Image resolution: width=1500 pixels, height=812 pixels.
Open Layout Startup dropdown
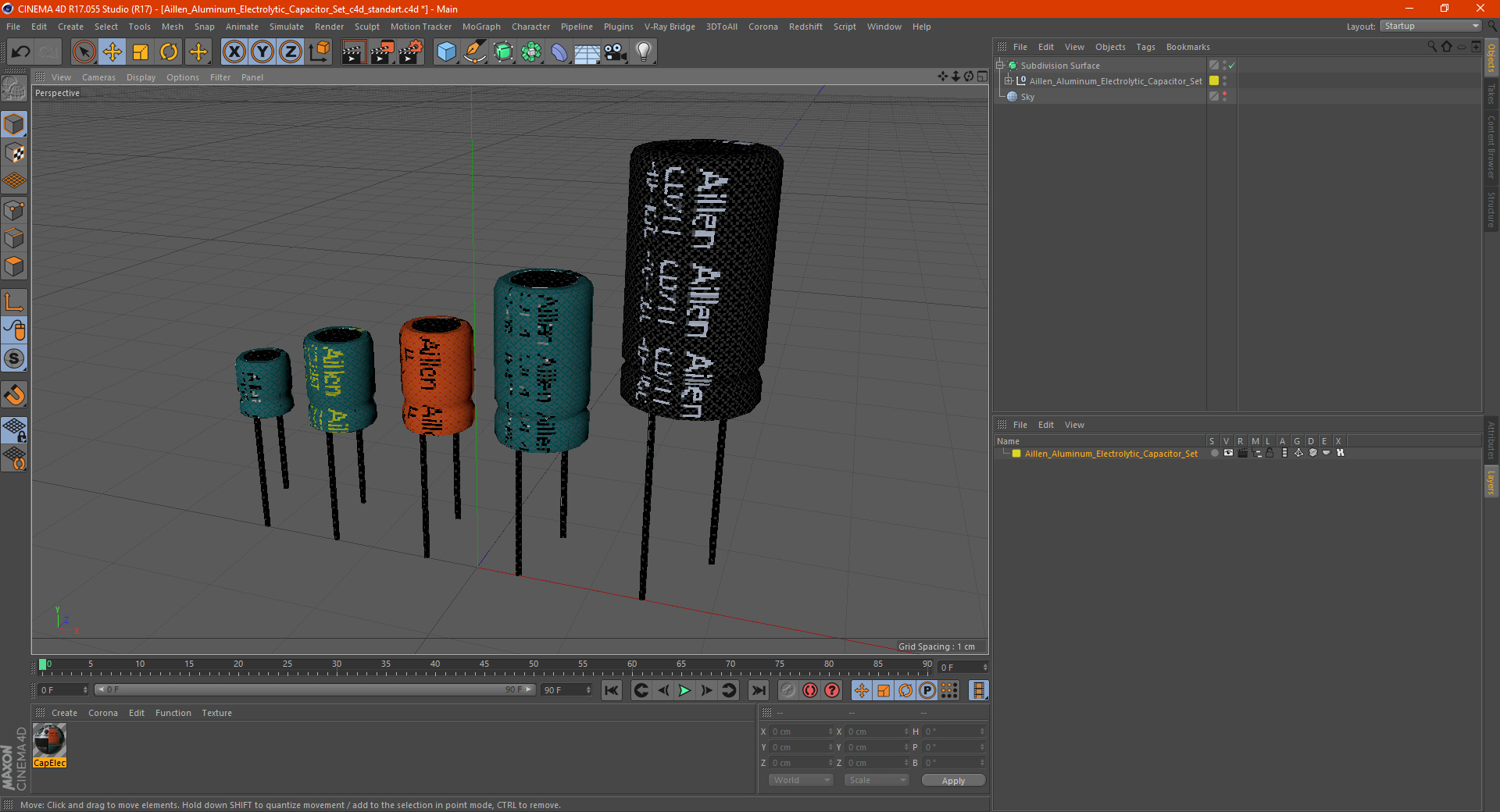1431,26
